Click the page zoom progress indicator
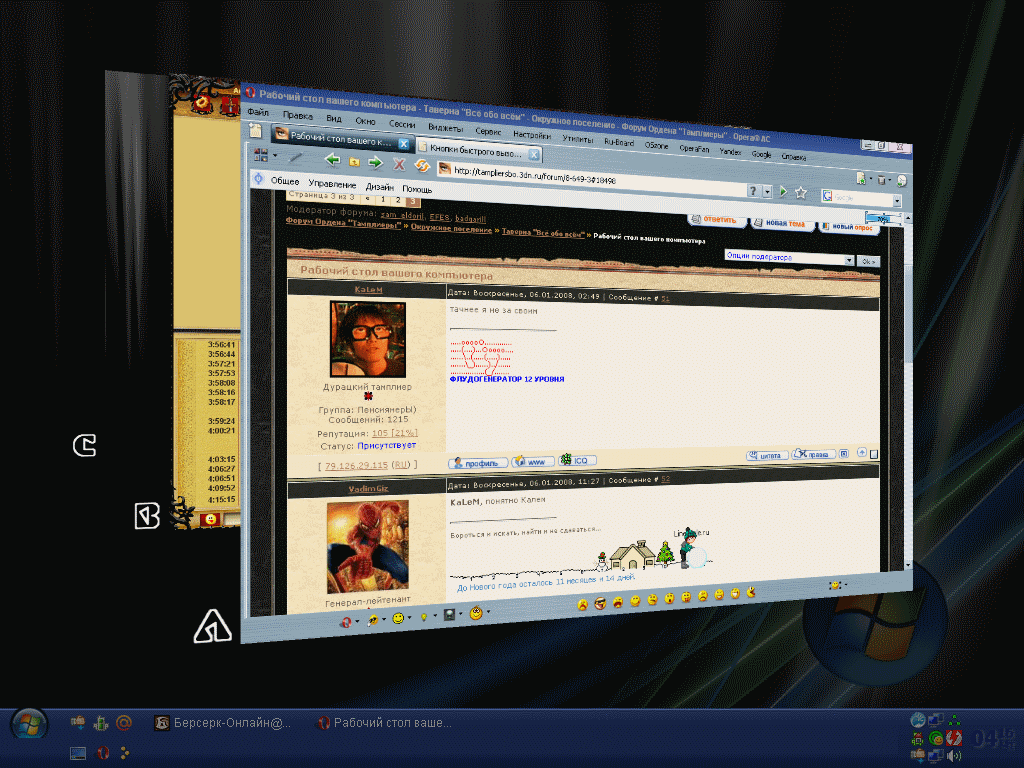This screenshot has width=1024, height=768. [x=882, y=217]
